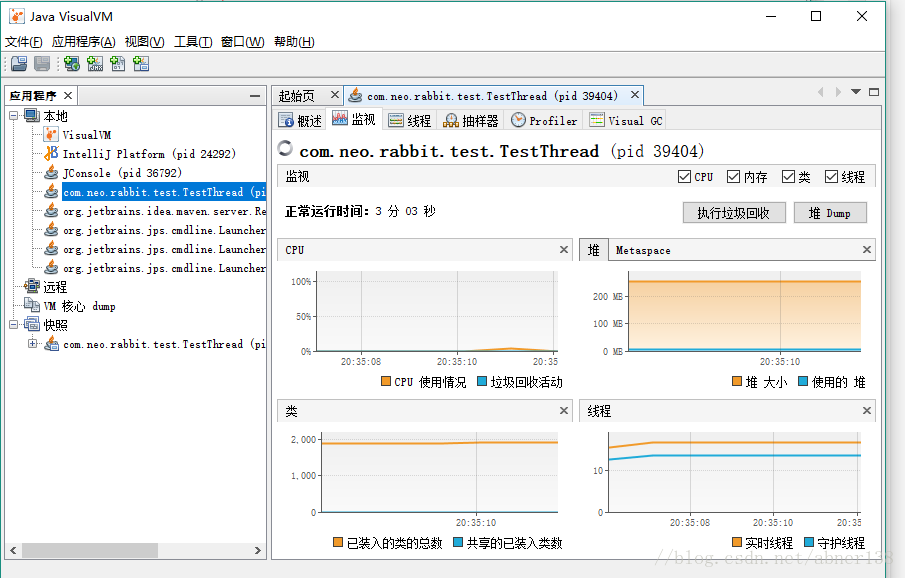Collapse the 本地 tree node
This screenshot has width=905, height=578.
14,115
